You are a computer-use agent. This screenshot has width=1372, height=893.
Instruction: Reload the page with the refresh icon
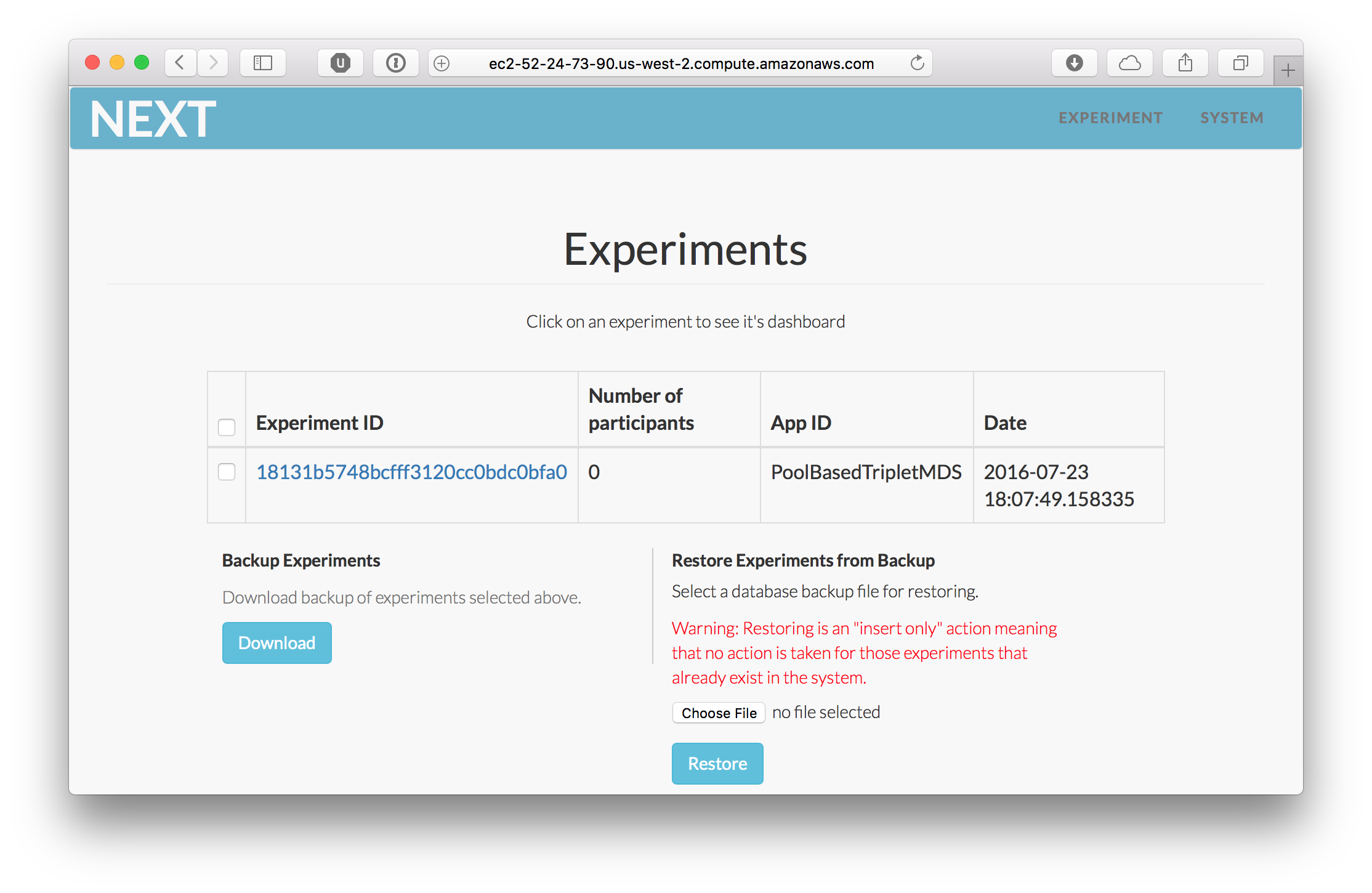(918, 63)
